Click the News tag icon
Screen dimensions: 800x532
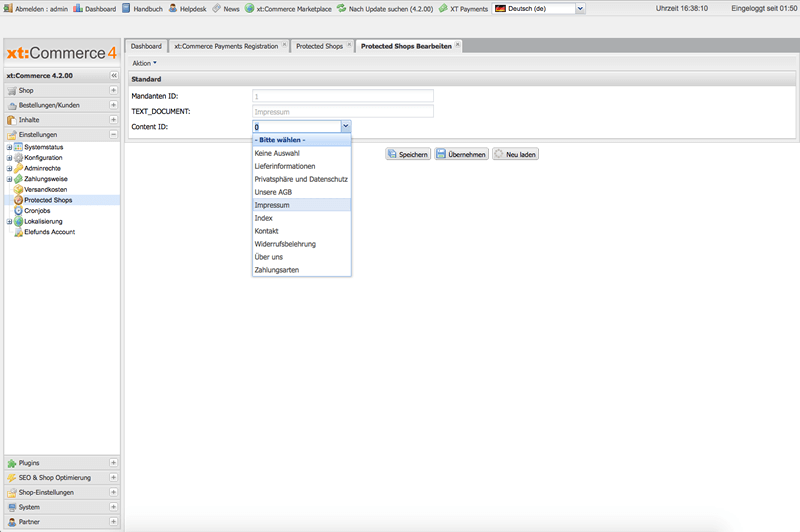(x=216, y=8)
